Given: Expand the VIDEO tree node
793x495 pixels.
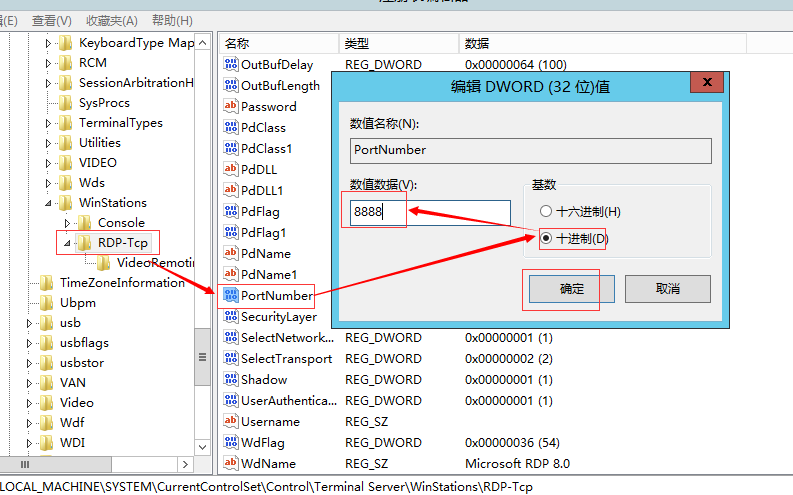Looking at the screenshot, I should tap(48, 163).
